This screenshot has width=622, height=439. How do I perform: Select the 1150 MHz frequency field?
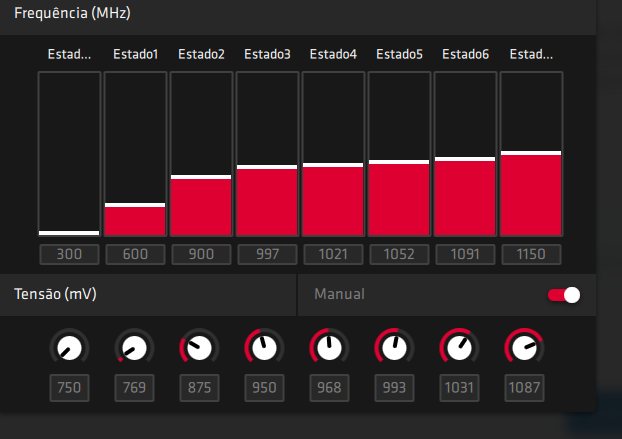[531, 254]
